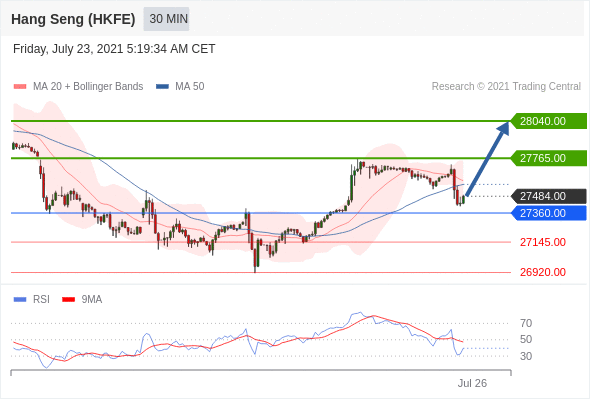Viewport: 590px width, 400px height.
Task: Click the 30 MIN timeframe button
Action: click(166, 18)
